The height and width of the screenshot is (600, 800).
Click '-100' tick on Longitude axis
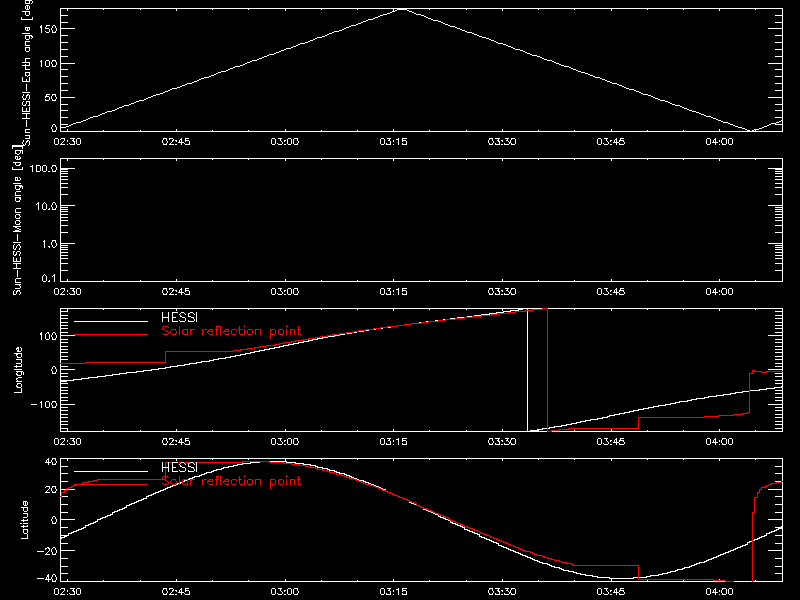click(44, 404)
